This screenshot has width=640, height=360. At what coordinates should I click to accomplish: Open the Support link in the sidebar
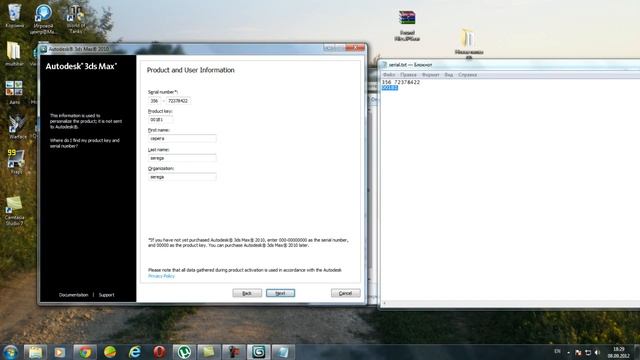tap(107, 295)
